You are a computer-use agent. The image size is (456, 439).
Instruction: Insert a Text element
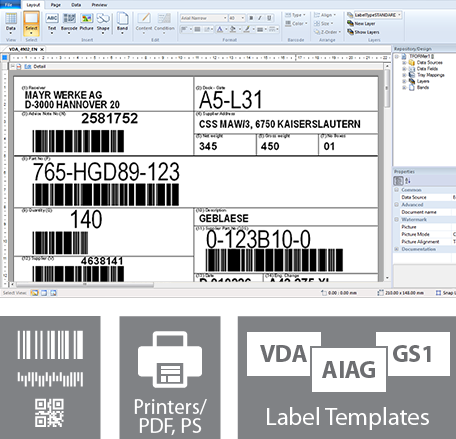[52, 22]
